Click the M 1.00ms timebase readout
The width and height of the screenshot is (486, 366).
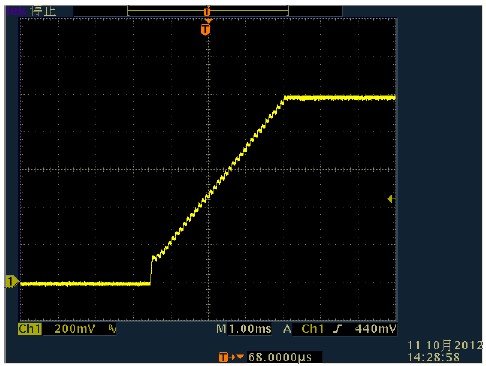point(244,329)
